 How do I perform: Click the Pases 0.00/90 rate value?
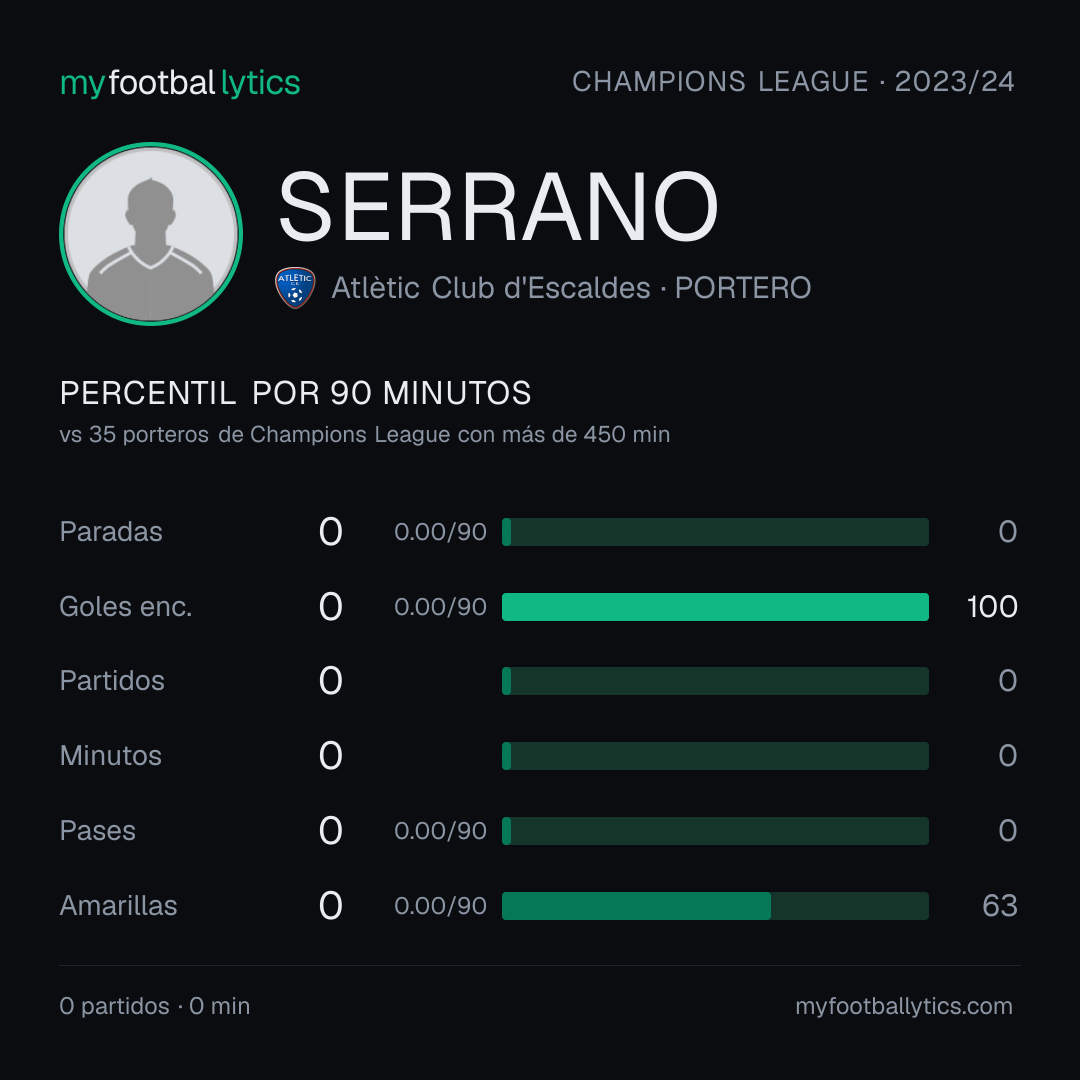coord(440,831)
